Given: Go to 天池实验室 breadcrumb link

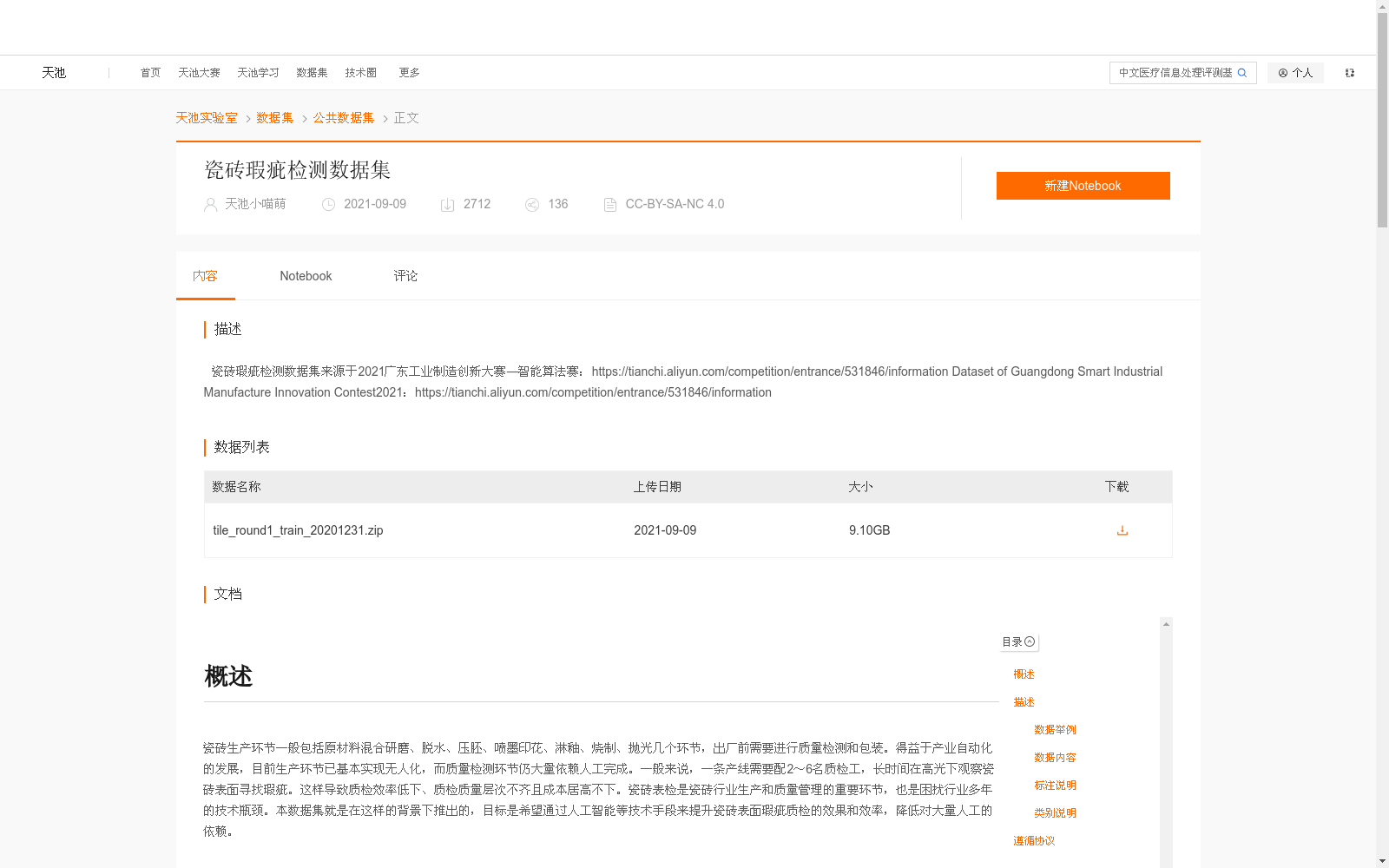Looking at the screenshot, I should pos(207,118).
